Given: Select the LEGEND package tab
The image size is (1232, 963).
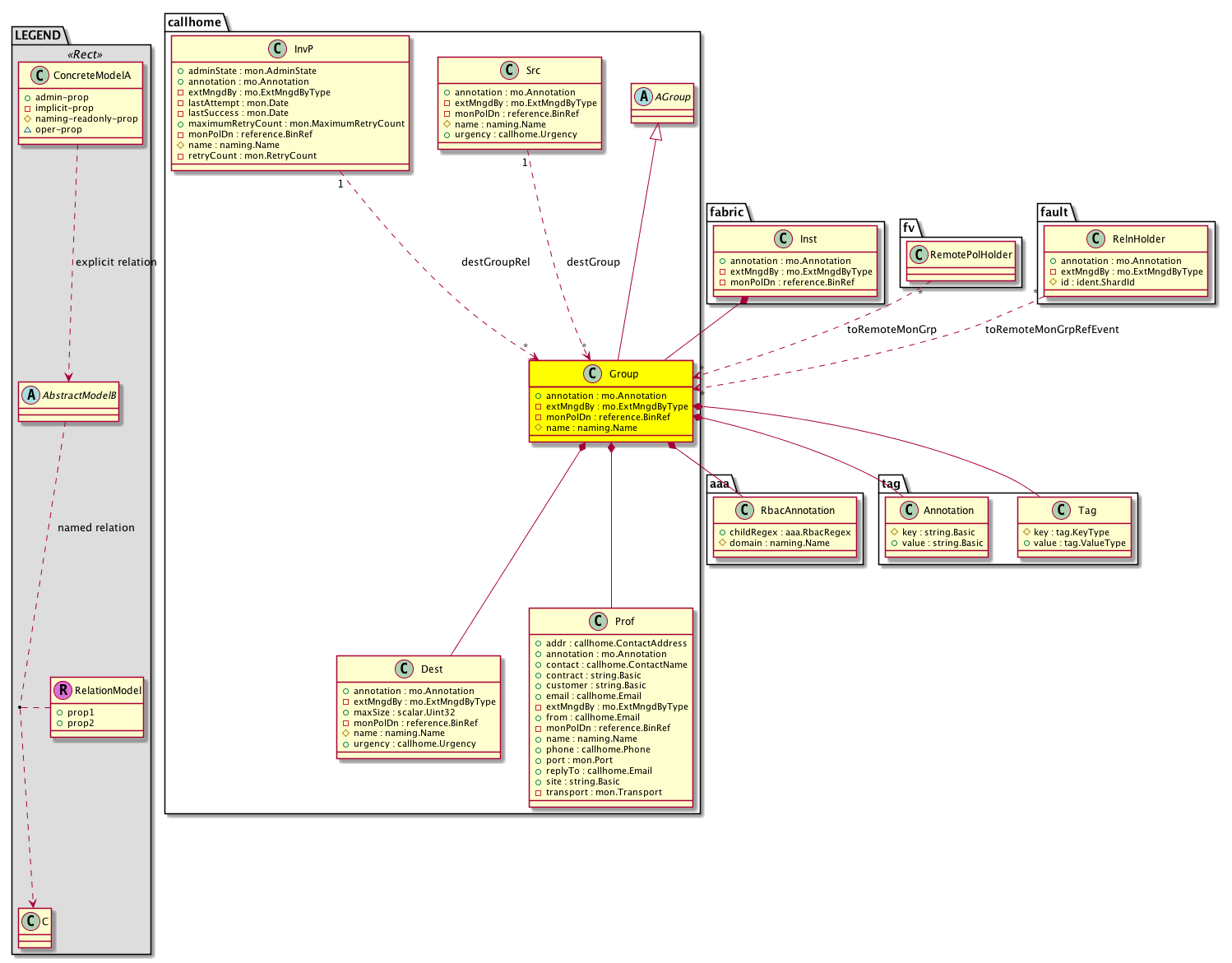Looking at the screenshot, I should [38, 35].
